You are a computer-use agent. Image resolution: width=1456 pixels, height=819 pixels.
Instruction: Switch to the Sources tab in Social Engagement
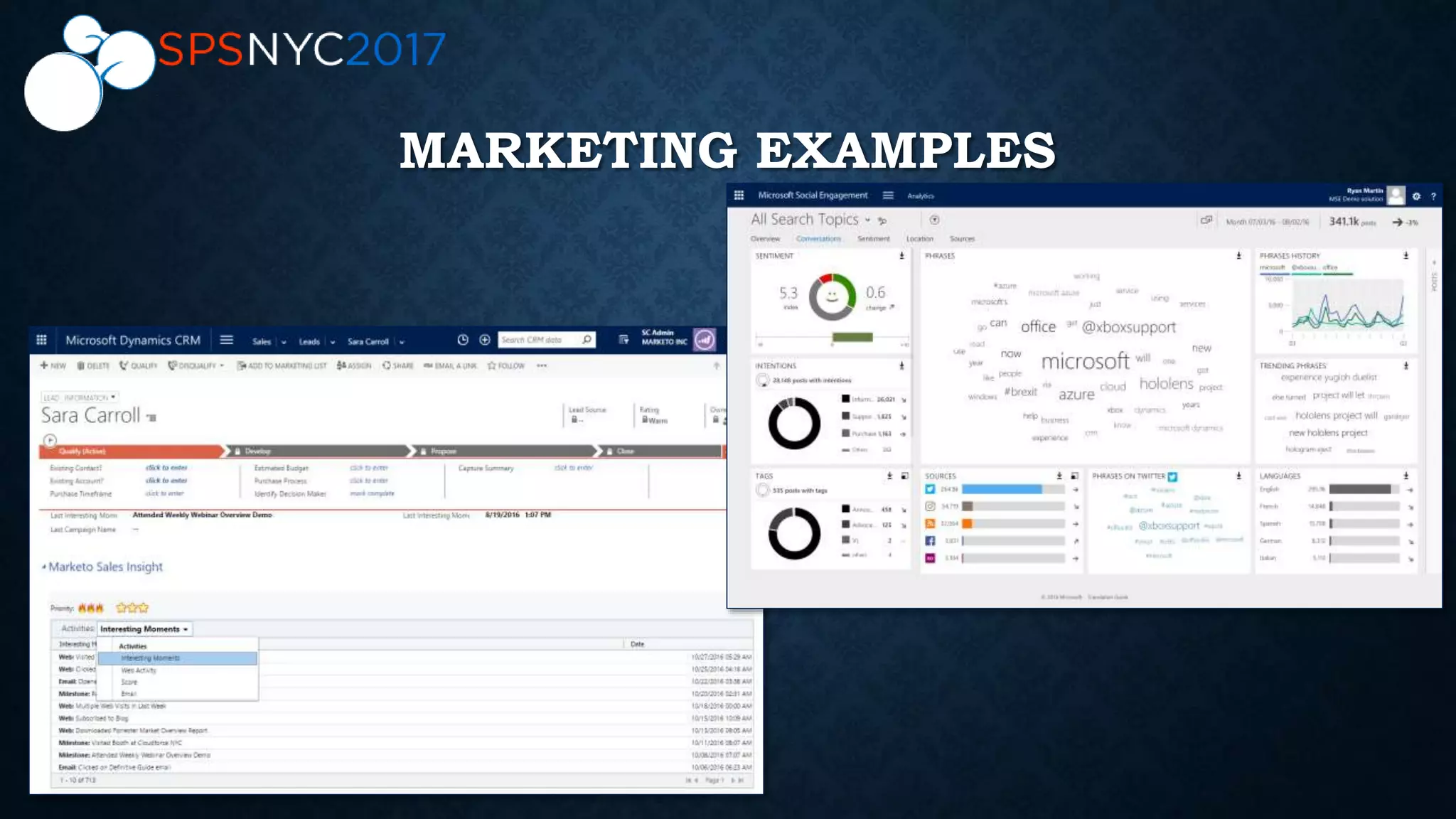click(x=962, y=239)
